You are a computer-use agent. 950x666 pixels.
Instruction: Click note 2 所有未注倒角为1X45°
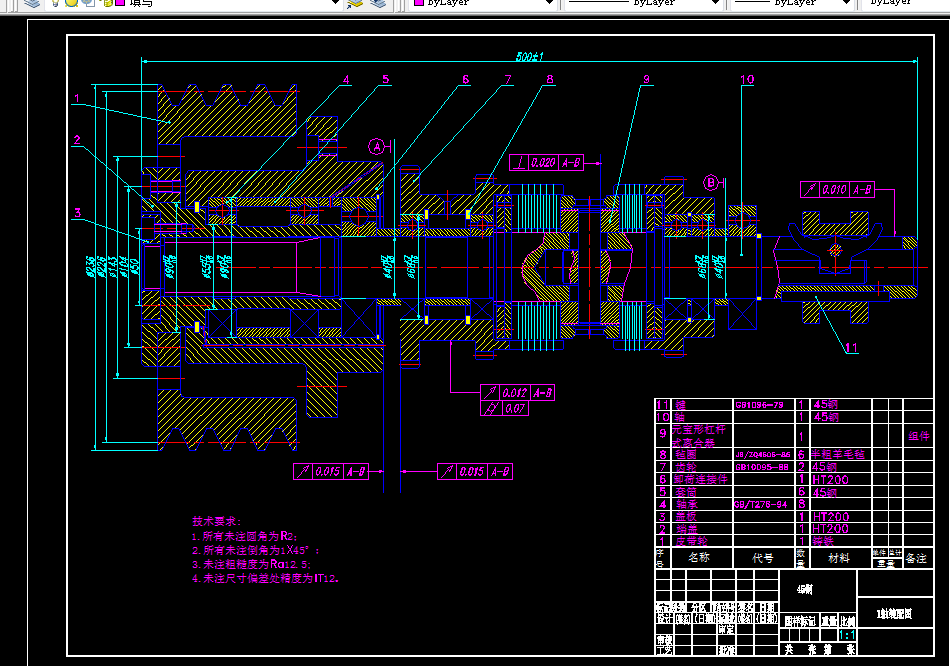point(256,550)
